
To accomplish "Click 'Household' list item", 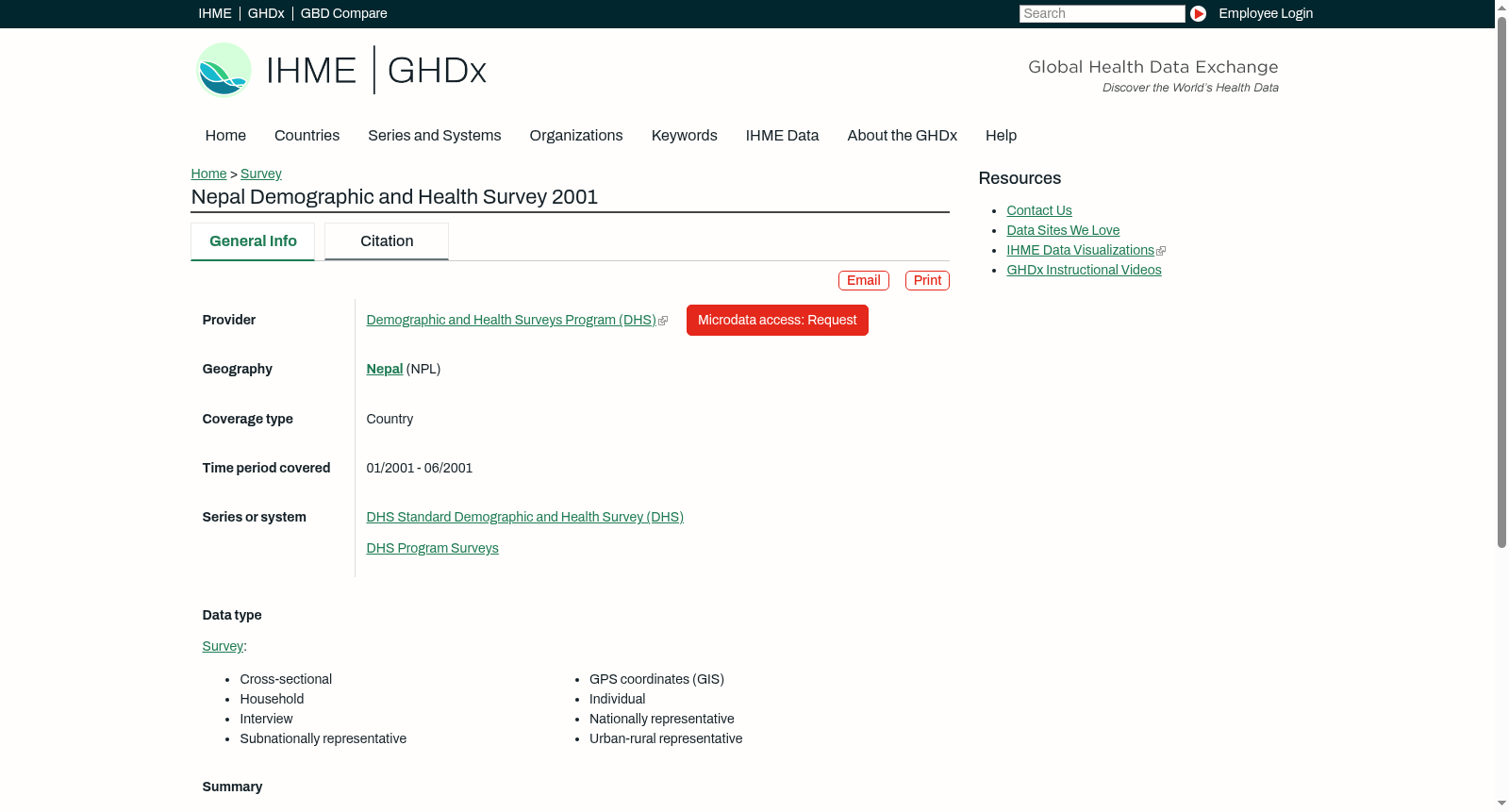I will [x=272, y=699].
